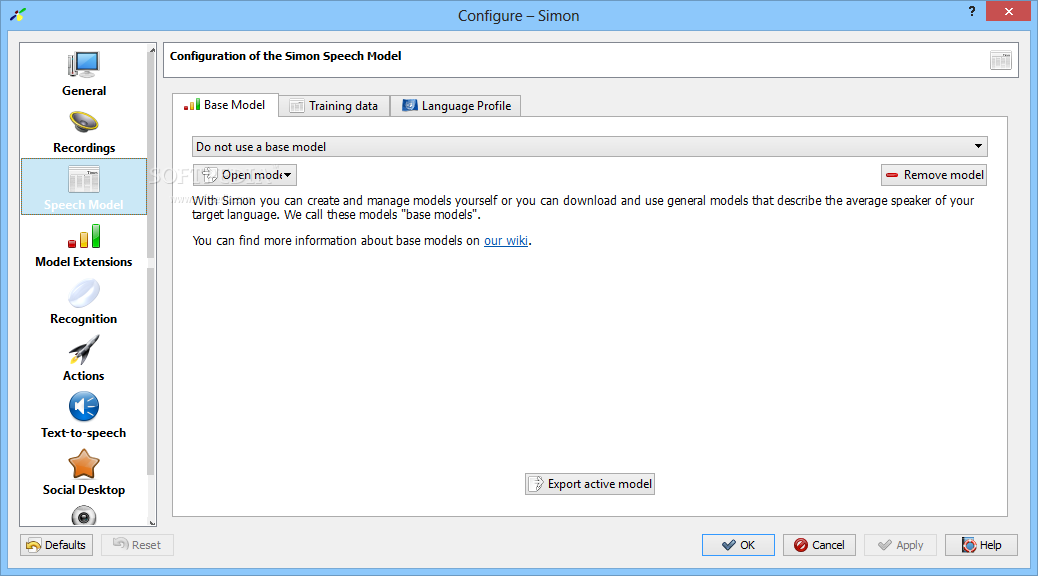This screenshot has width=1038, height=576.
Task: Switch to the Base Model tab
Action: point(225,105)
